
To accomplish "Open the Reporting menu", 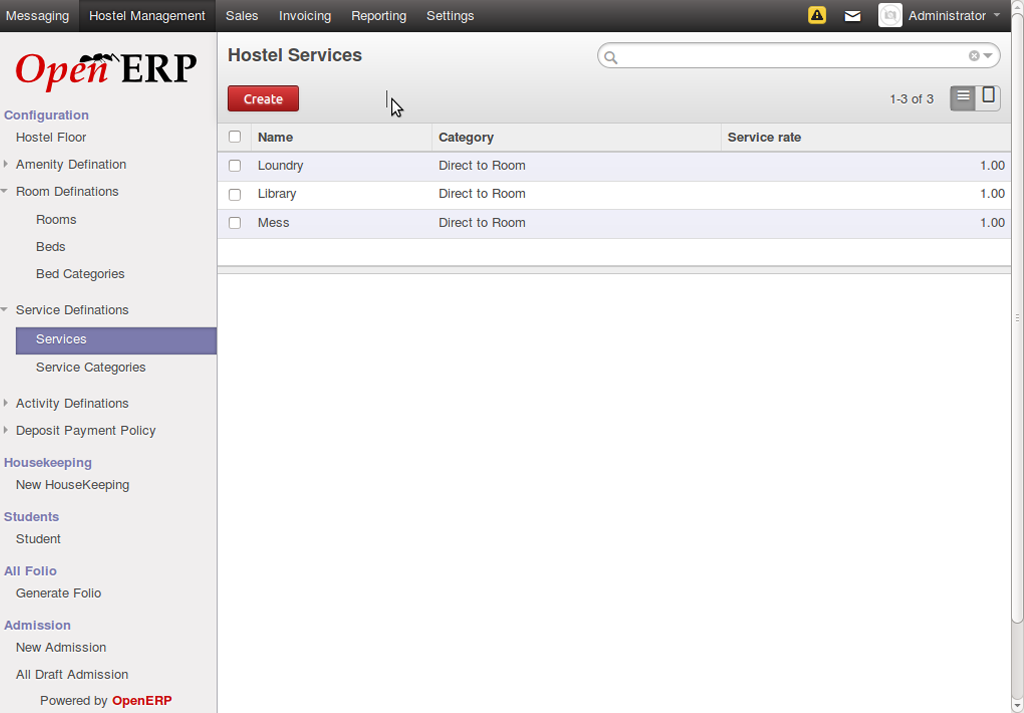I will (379, 16).
